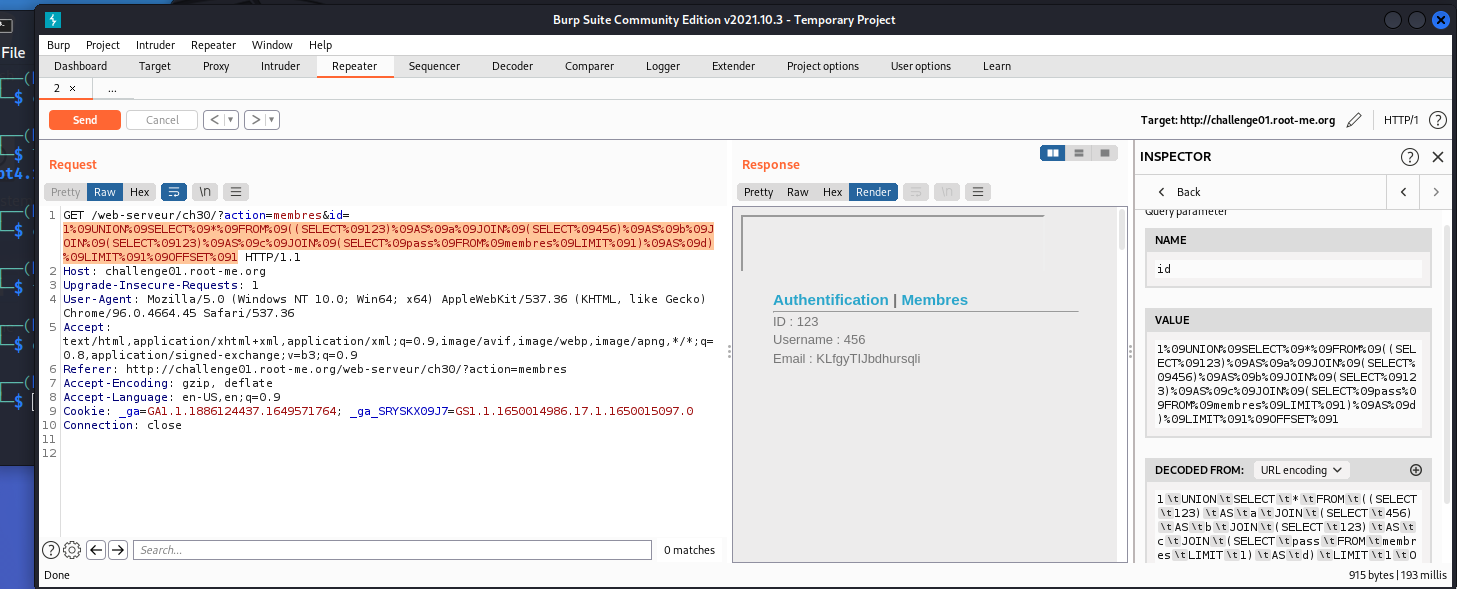Go to next Inspector item arrow
Image resolution: width=1457 pixels, height=589 pixels.
coord(1436,192)
